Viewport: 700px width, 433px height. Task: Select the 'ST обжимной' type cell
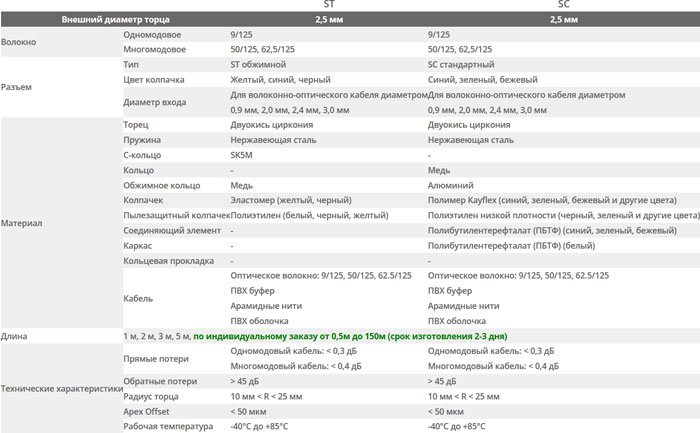[x=258, y=64]
